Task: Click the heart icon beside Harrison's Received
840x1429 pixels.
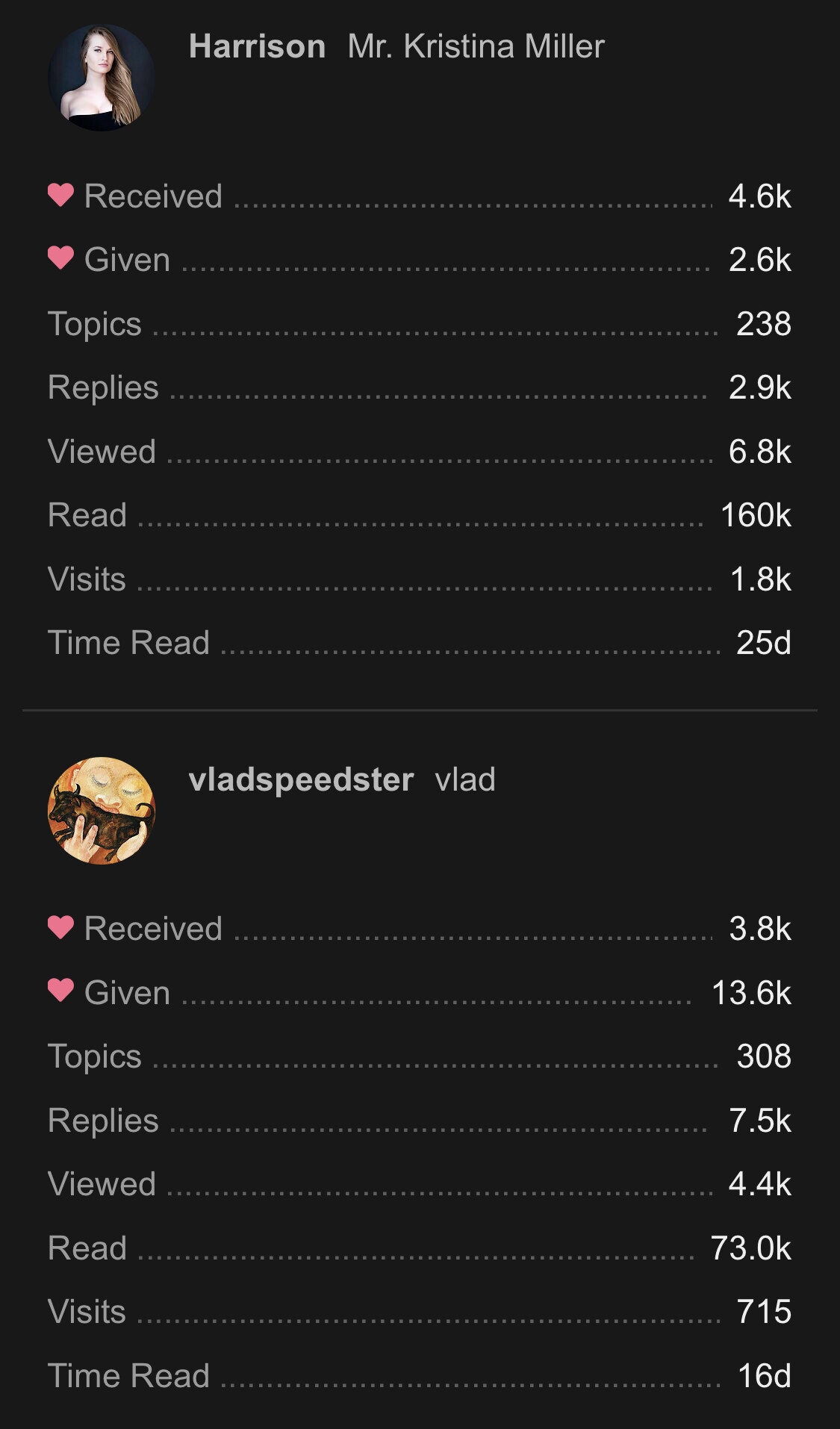Action: pos(60,195)
